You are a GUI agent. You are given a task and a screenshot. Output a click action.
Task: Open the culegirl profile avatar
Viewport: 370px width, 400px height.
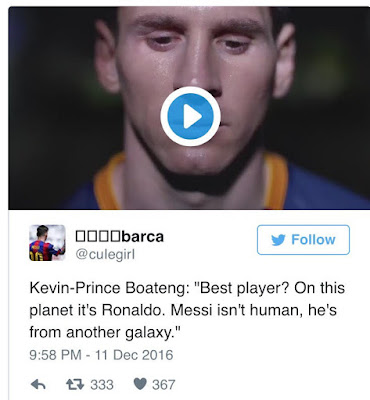[47, 243]
